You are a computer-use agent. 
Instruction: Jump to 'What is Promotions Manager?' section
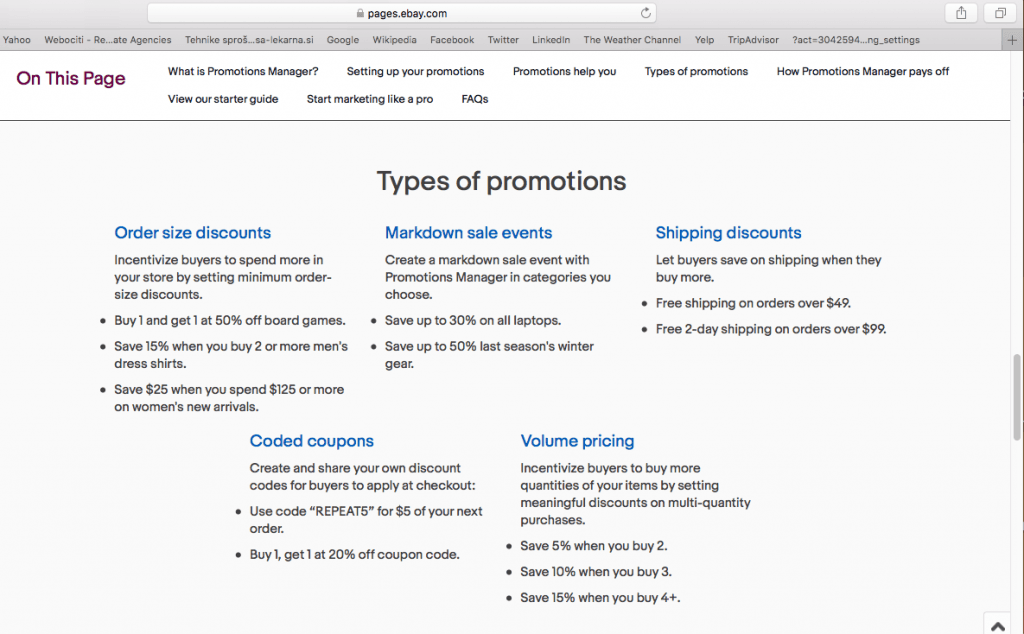tap(243, 72)
